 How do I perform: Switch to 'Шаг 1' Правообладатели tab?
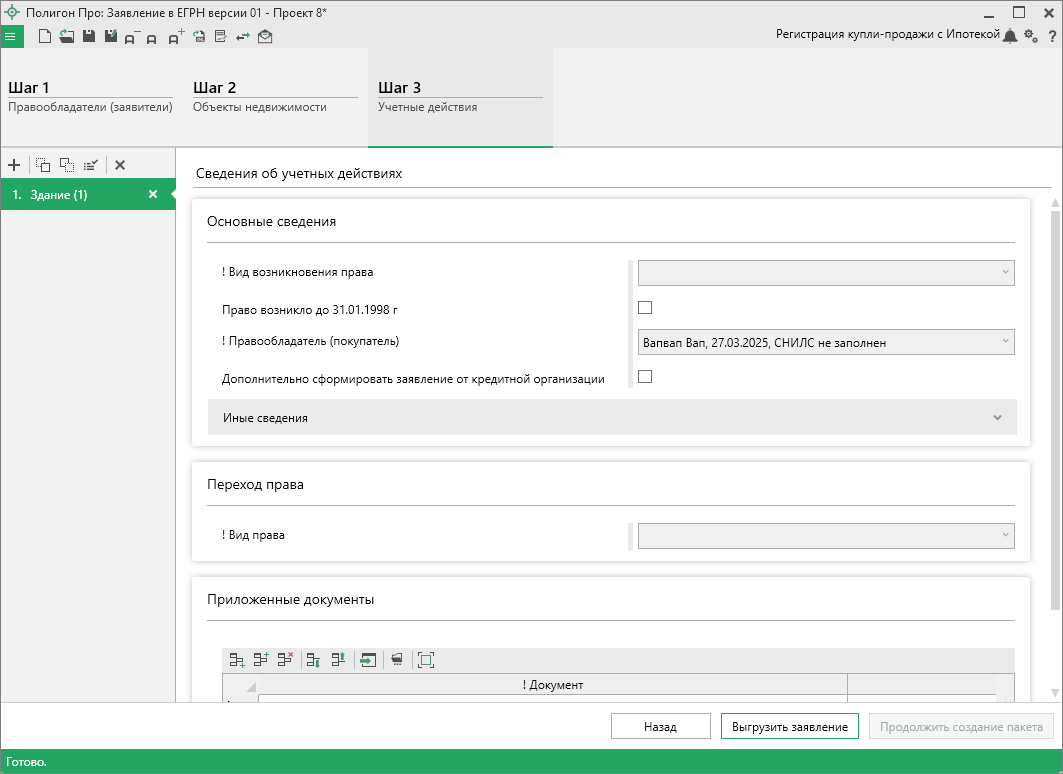90,96
